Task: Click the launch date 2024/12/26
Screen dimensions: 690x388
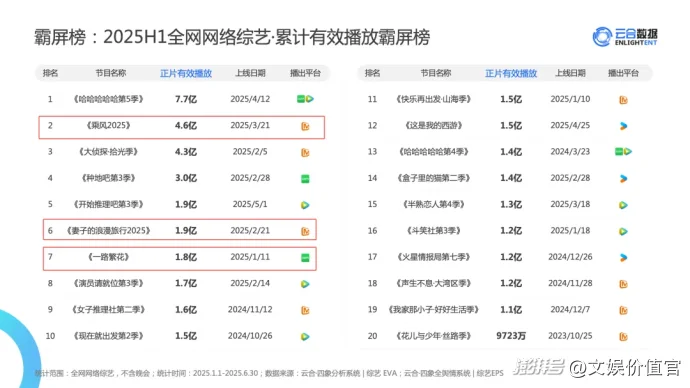Action: tap(570, 257)
